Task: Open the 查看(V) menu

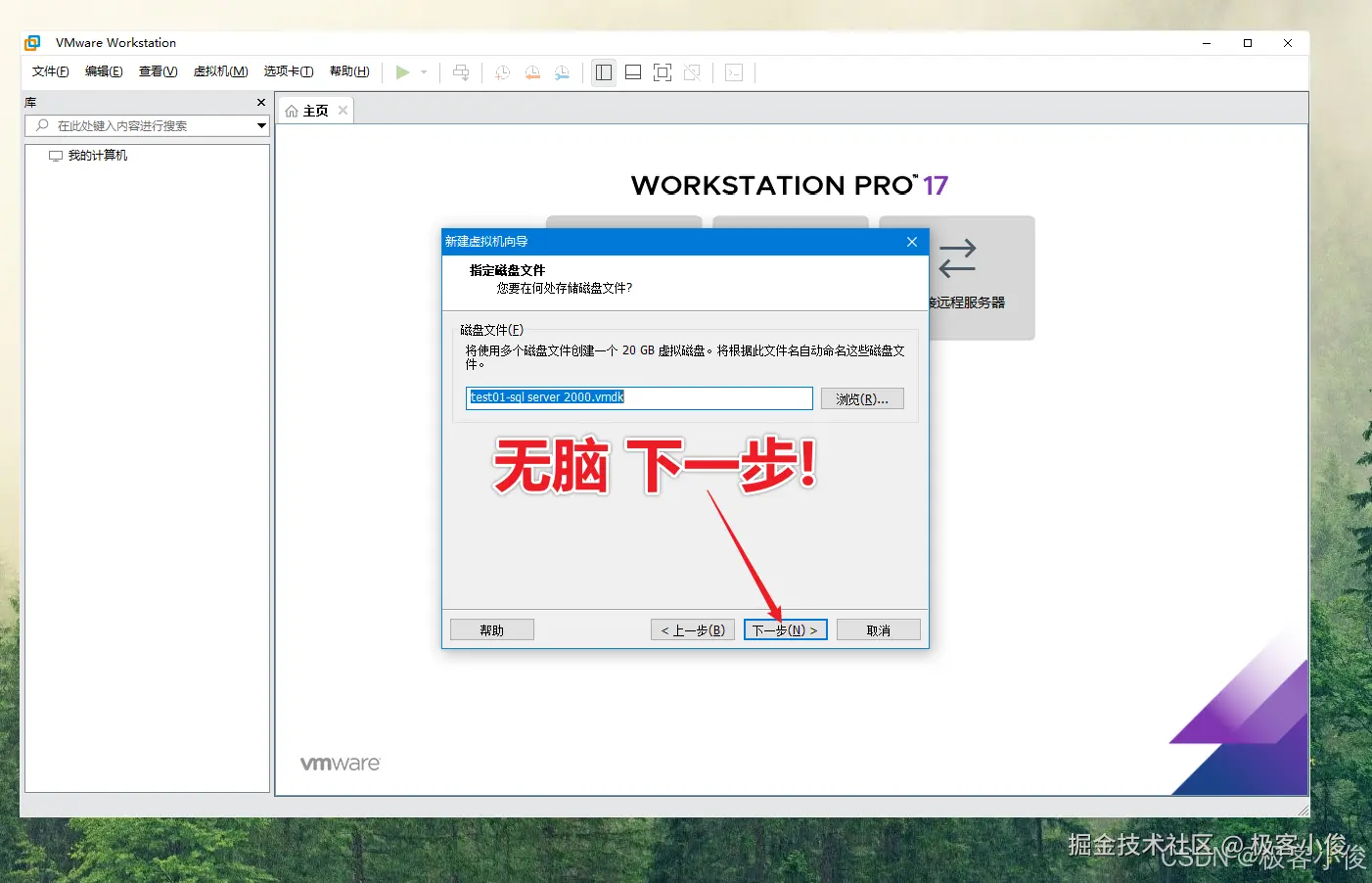Action: pyautogui.click(x=158, y=71)
